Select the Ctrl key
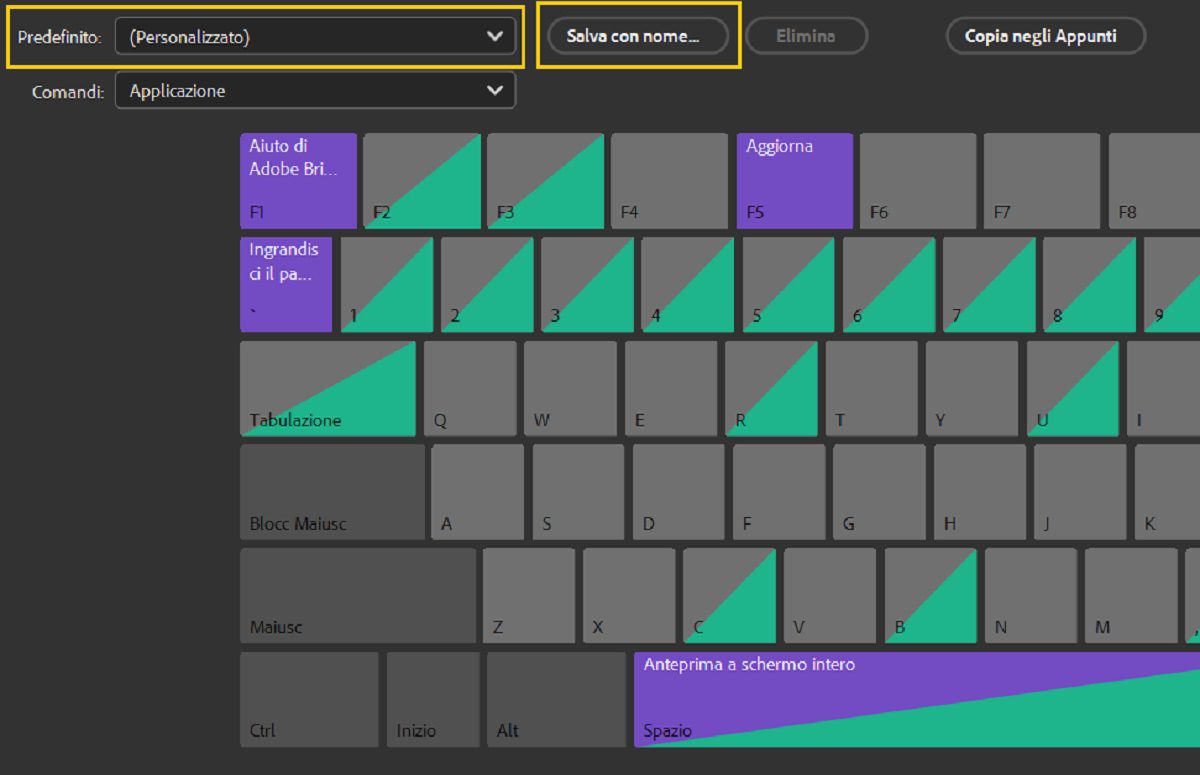1200x775 pixels. [x=309, y=700]
